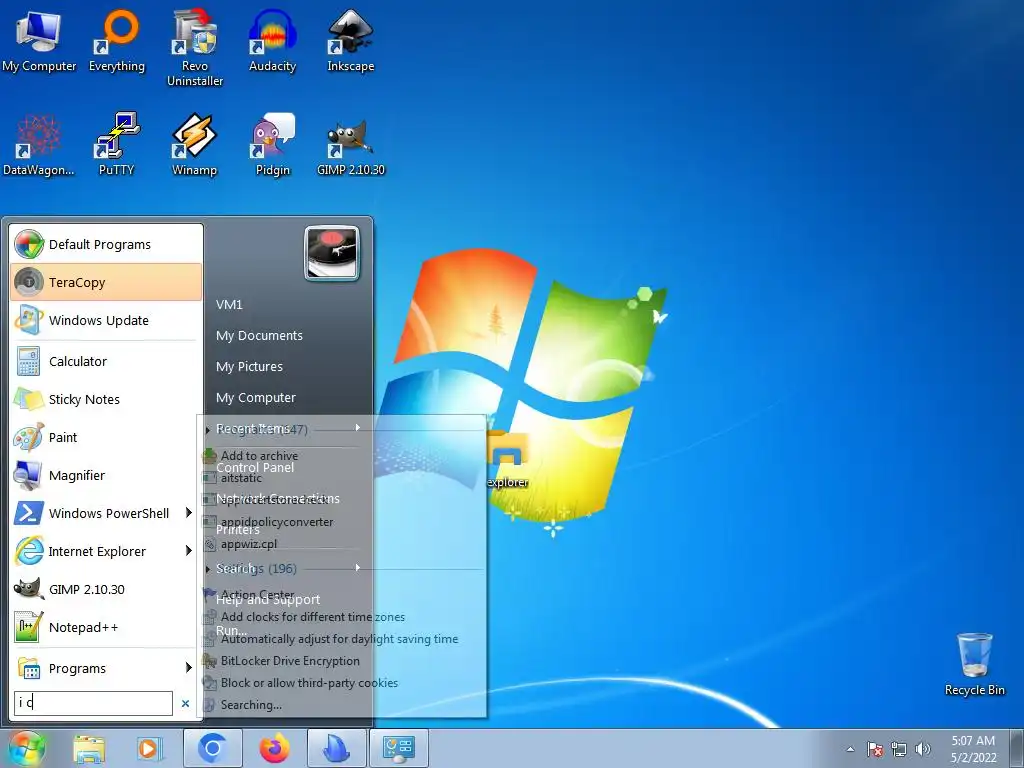Launch Everything search shortcut on desktop
Image resolution: width=1024 pixels, height=768 pixels.
pyautogui.click(x=117, y=40)
